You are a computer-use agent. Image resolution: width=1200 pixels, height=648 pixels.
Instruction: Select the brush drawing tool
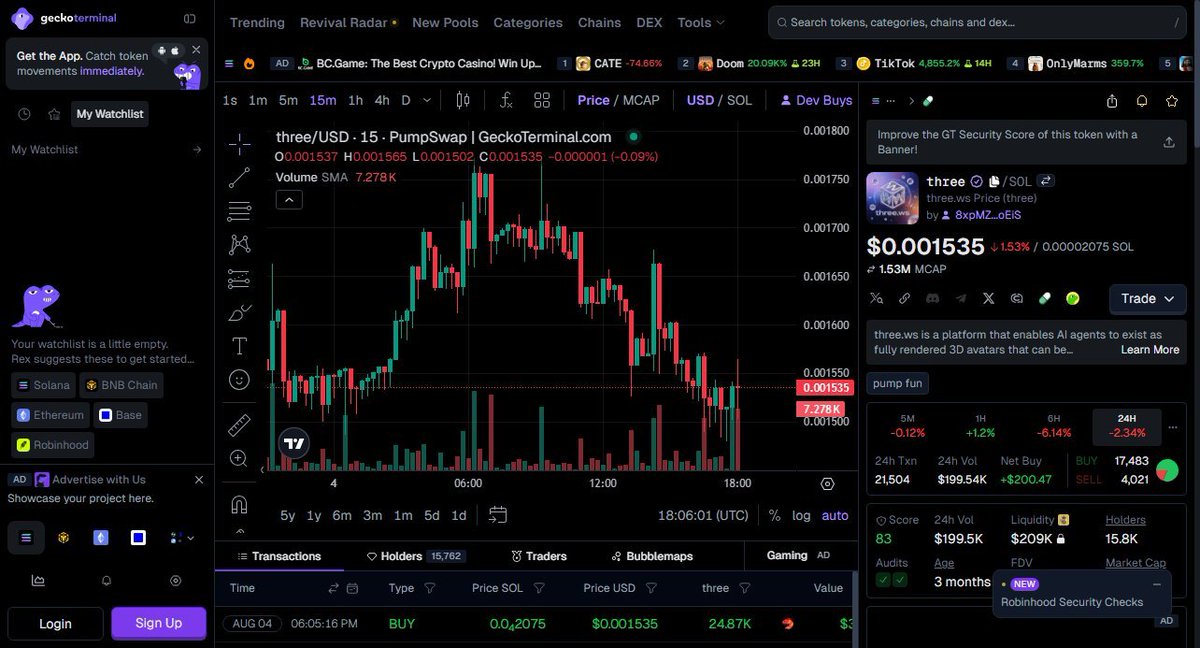click(239, 313)
